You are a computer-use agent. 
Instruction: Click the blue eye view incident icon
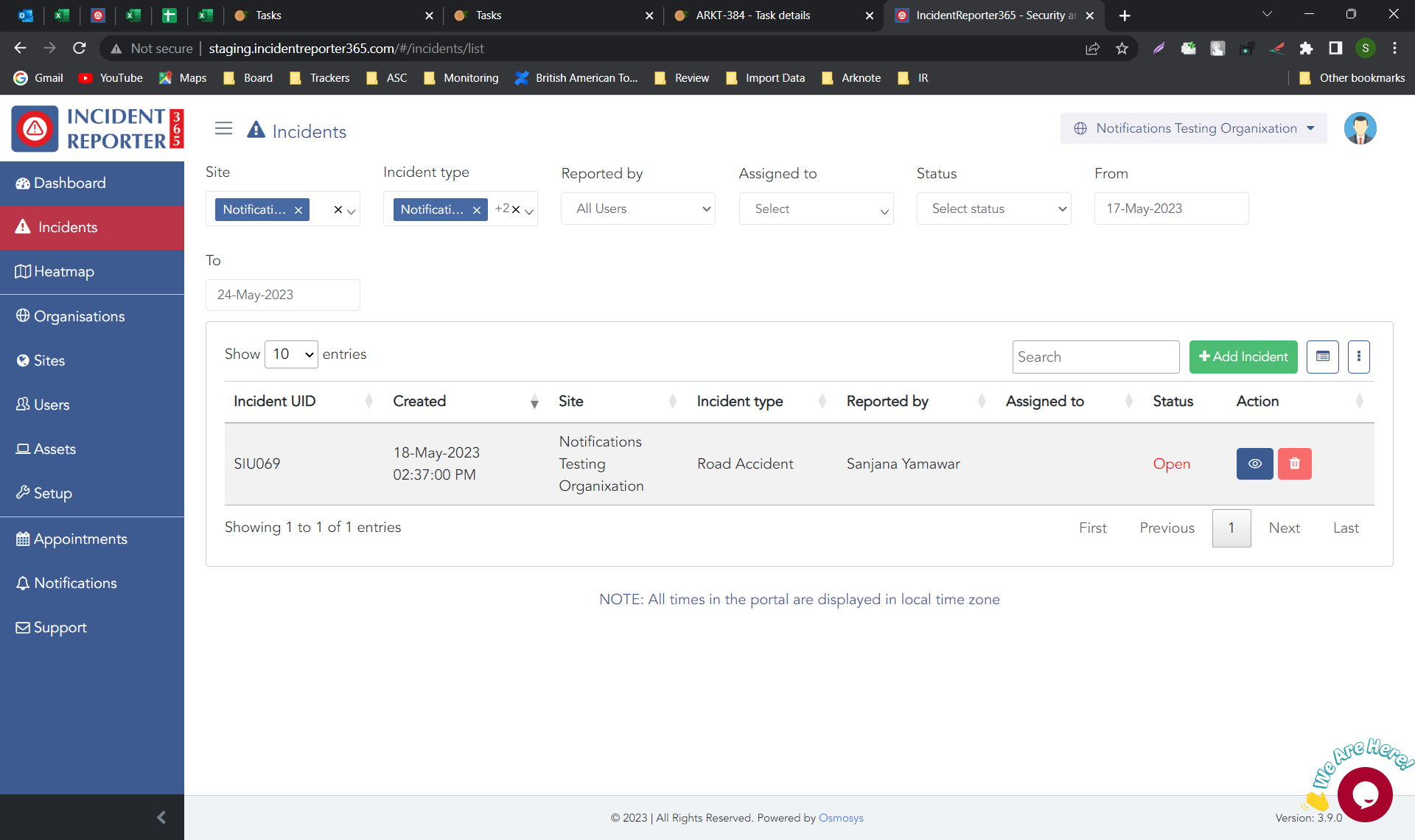1254,463
